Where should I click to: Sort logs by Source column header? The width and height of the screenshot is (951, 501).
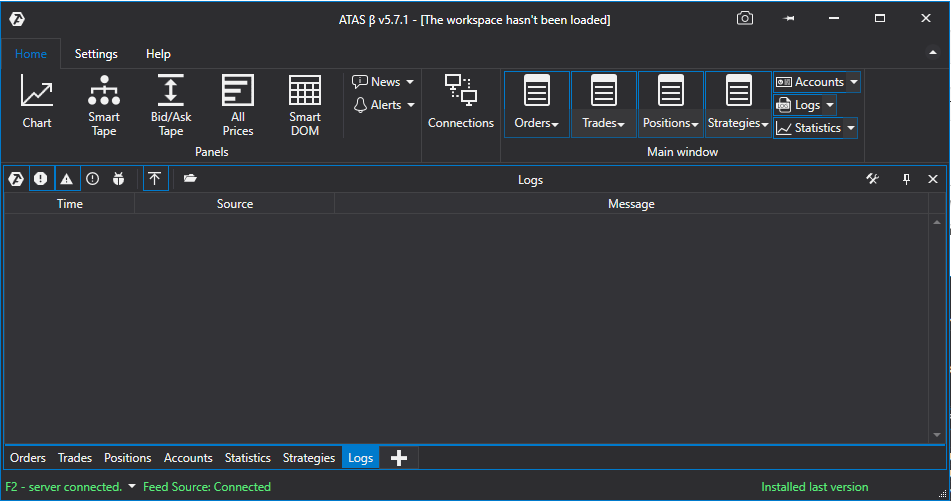coord(235,204)
